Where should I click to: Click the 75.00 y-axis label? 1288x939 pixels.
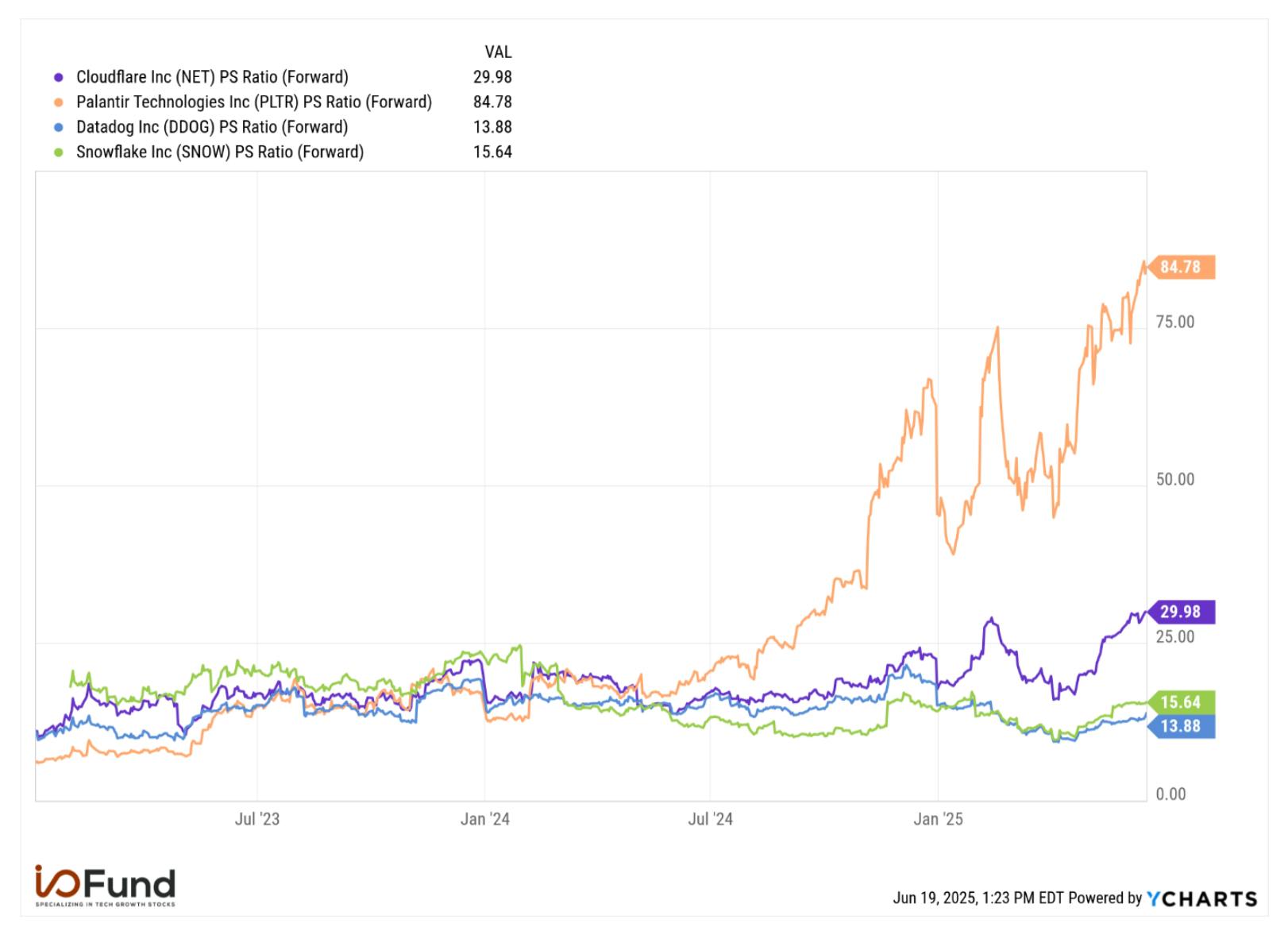(1175, 322)
